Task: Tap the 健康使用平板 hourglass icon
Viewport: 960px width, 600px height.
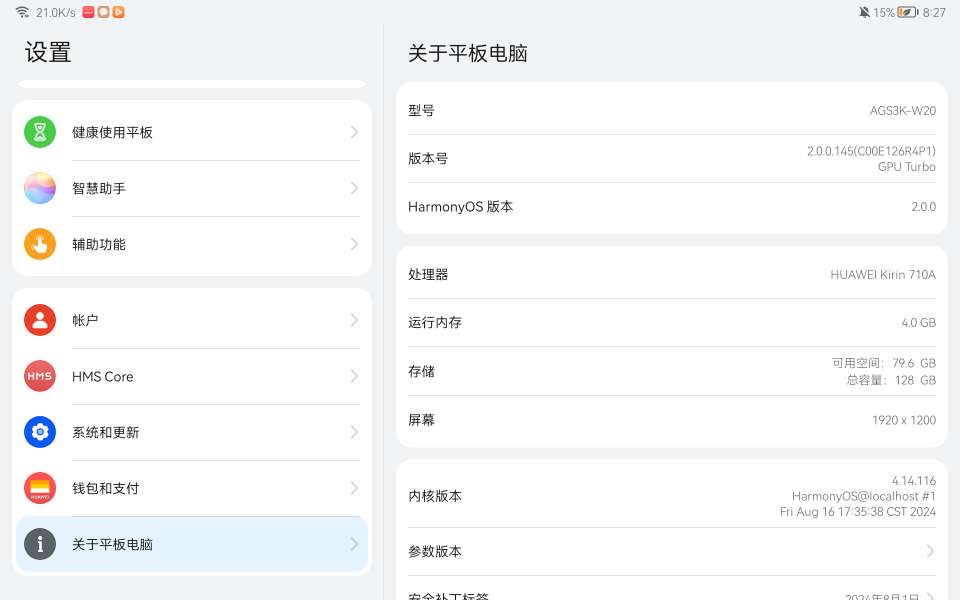Action: [40, 132]
